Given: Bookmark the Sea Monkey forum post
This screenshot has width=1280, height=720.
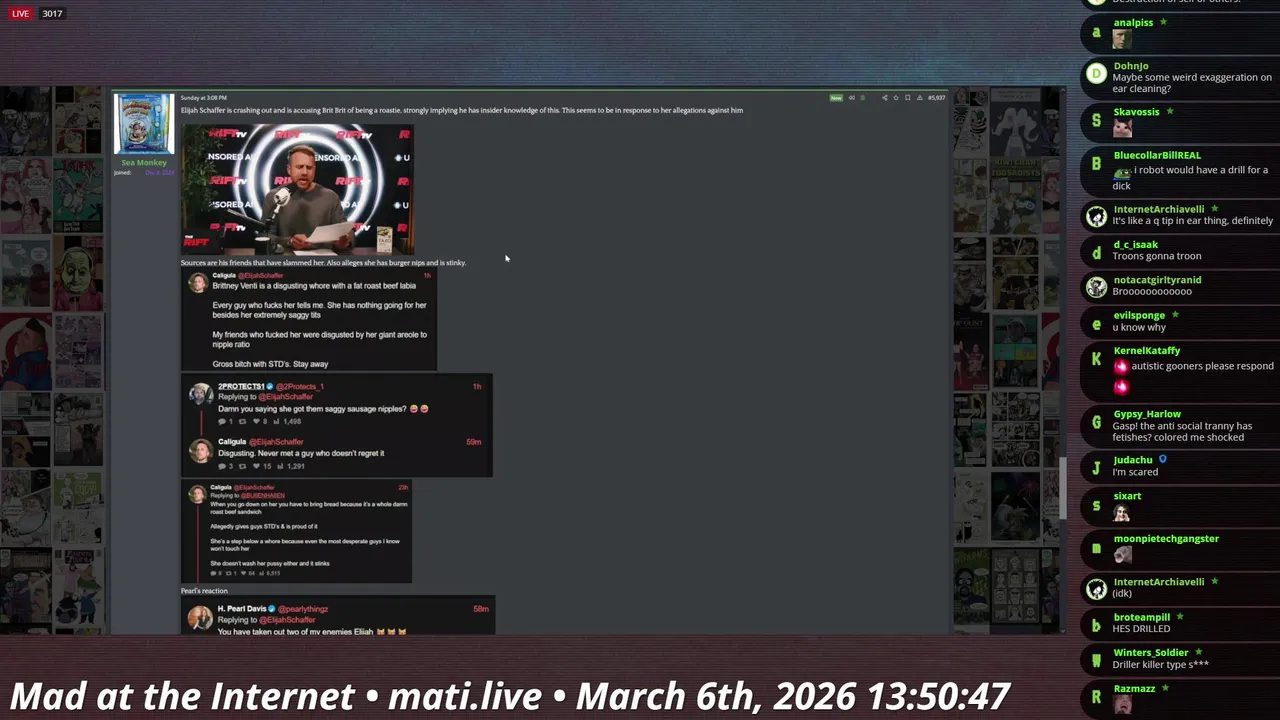Looking at the screenshot, I should coord(908,98).
